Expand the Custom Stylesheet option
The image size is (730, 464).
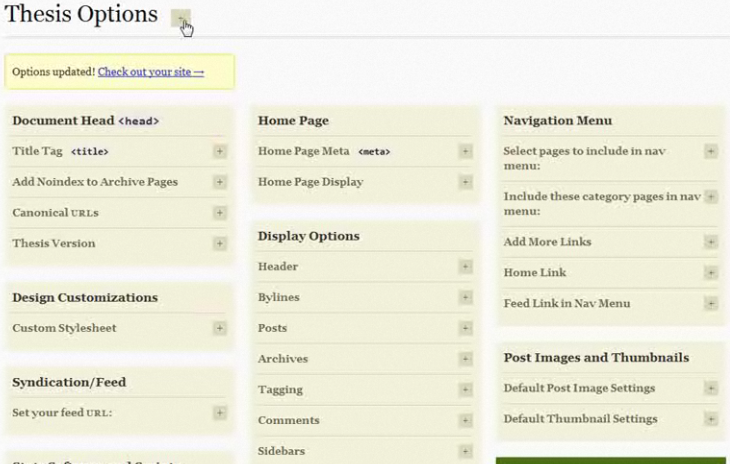point(220,328)
